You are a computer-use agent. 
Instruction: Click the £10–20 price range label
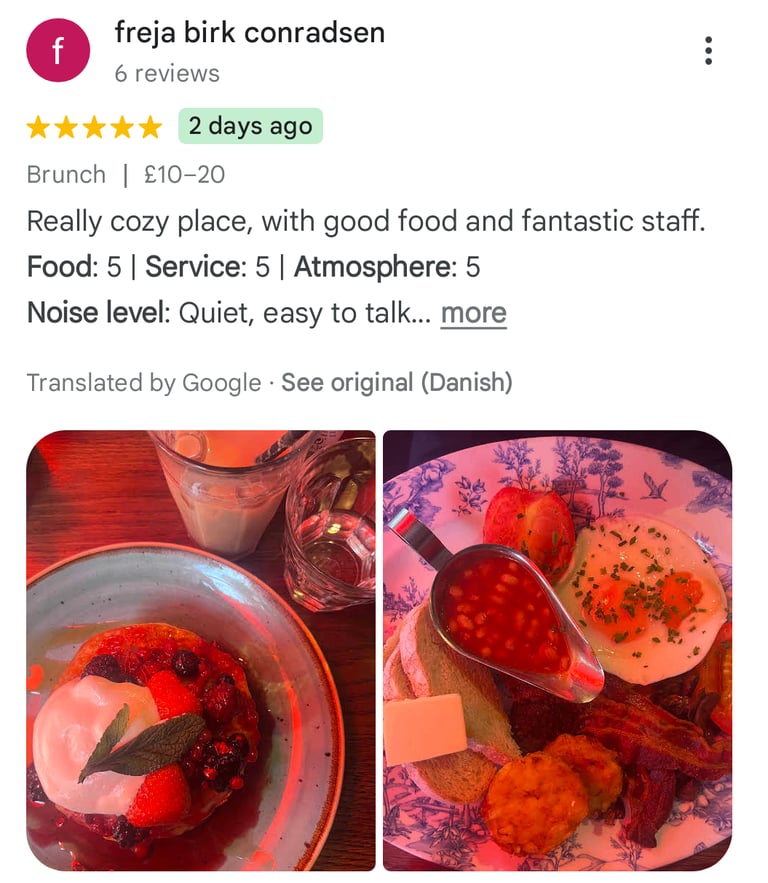tap(185, 175)
